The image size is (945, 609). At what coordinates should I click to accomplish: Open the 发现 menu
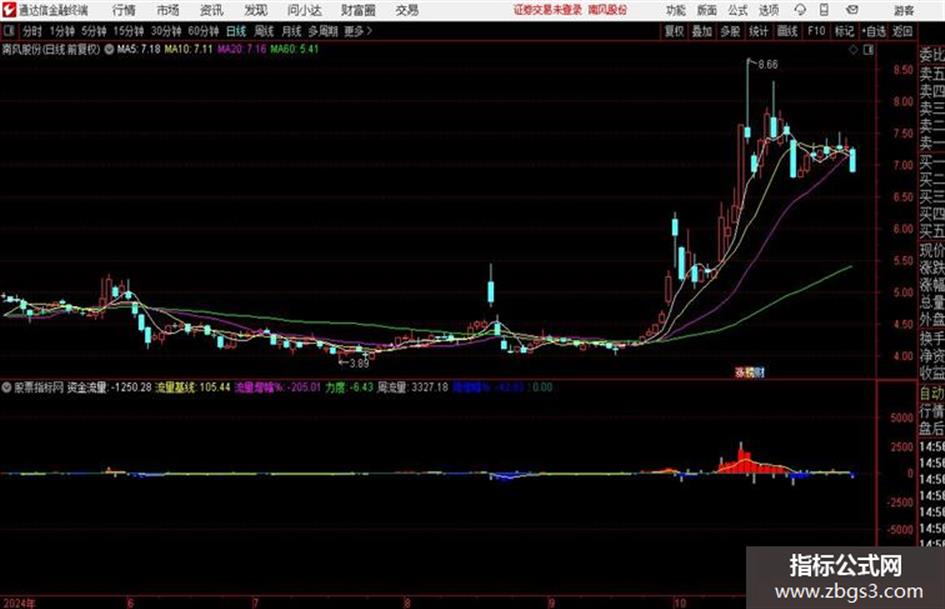(x=256, y=10)
